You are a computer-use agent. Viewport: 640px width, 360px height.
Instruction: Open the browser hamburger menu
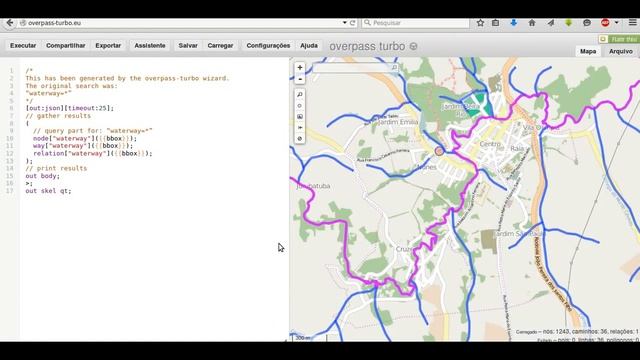coord(632,23)
